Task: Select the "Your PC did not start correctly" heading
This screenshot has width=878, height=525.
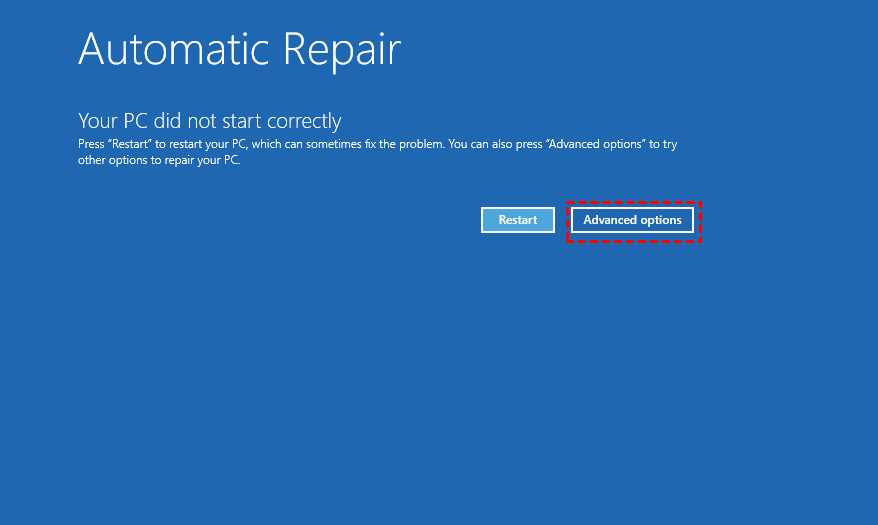Action: [x=209, y=121]
